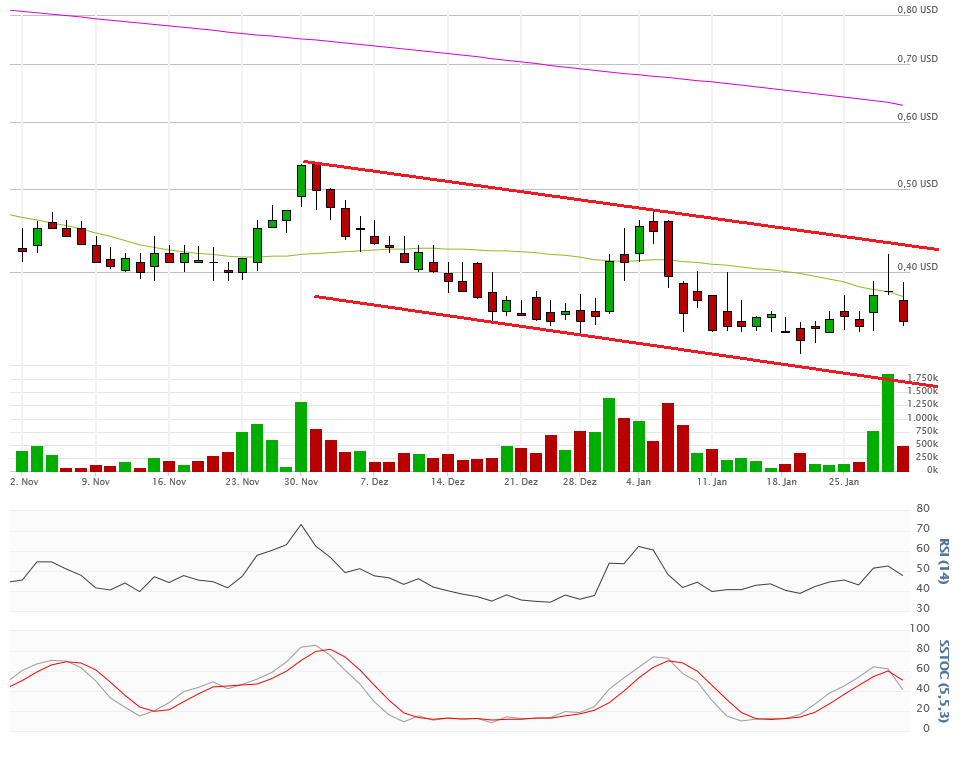Image resolution: width=968 pixels, height=765 pixels.
Task: Click the 0 level on SSTOC scale
Action: [x=926, y=729]
